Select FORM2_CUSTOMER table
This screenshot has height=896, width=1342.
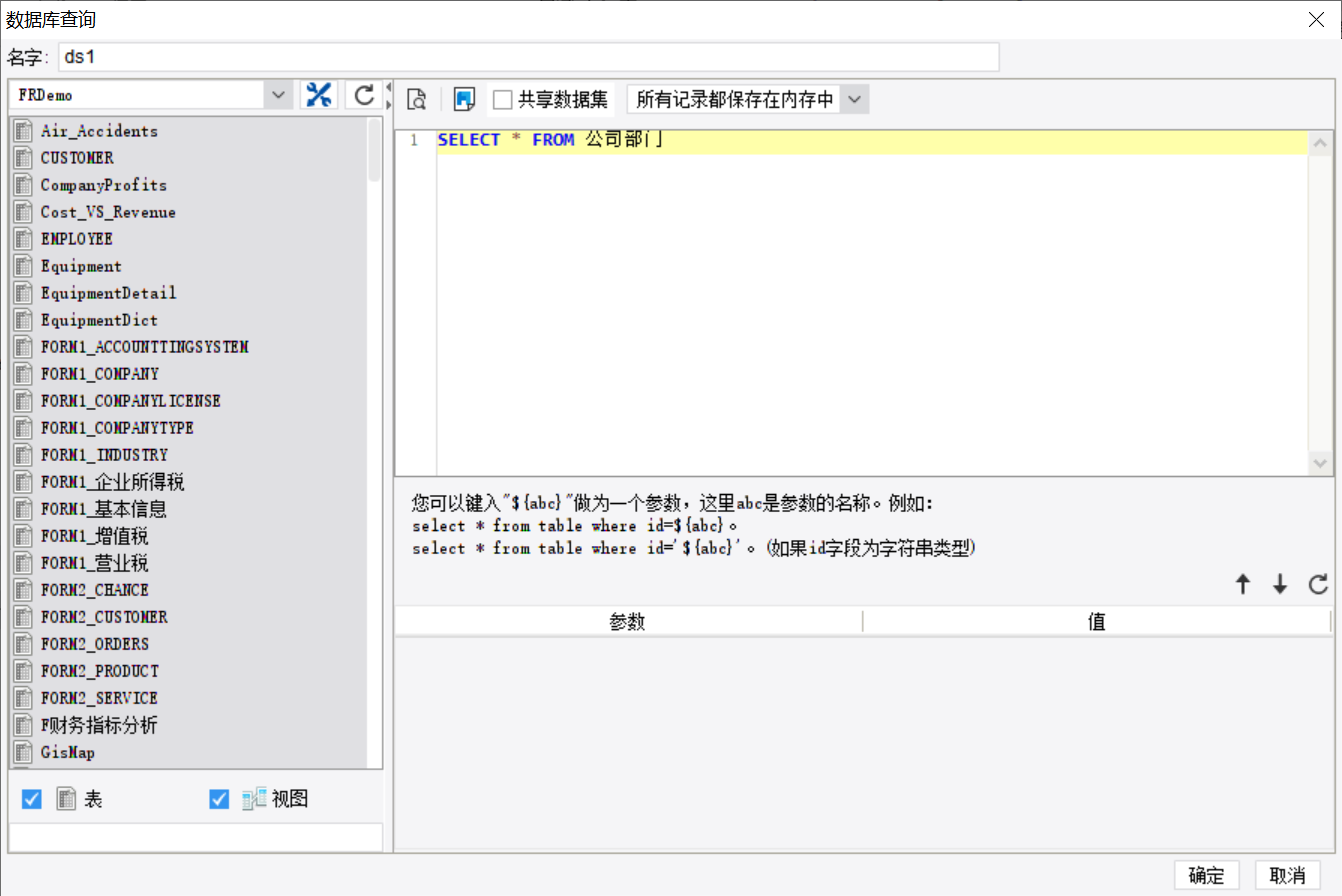(105, 617)
